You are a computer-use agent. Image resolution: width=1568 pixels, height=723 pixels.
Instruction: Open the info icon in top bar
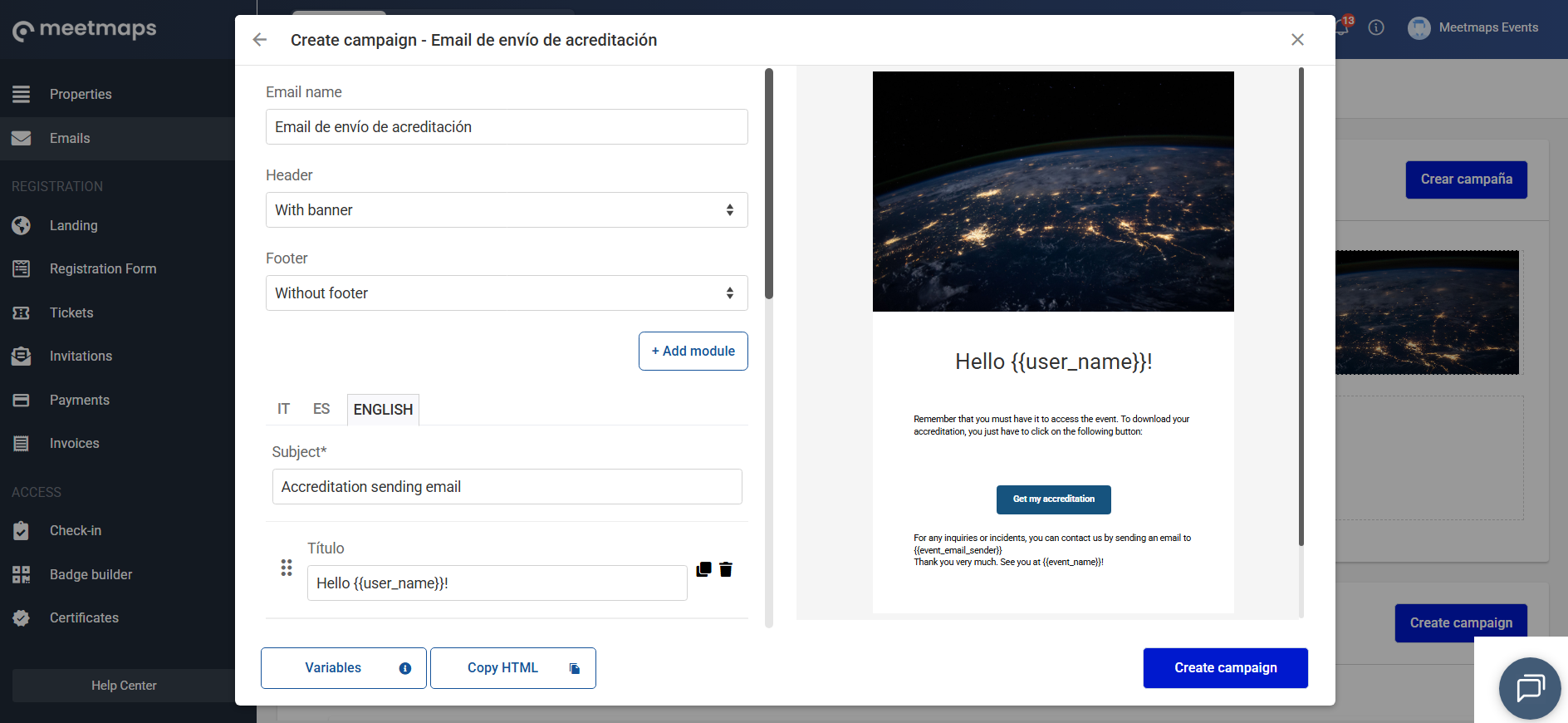(x=1376, y=27)
